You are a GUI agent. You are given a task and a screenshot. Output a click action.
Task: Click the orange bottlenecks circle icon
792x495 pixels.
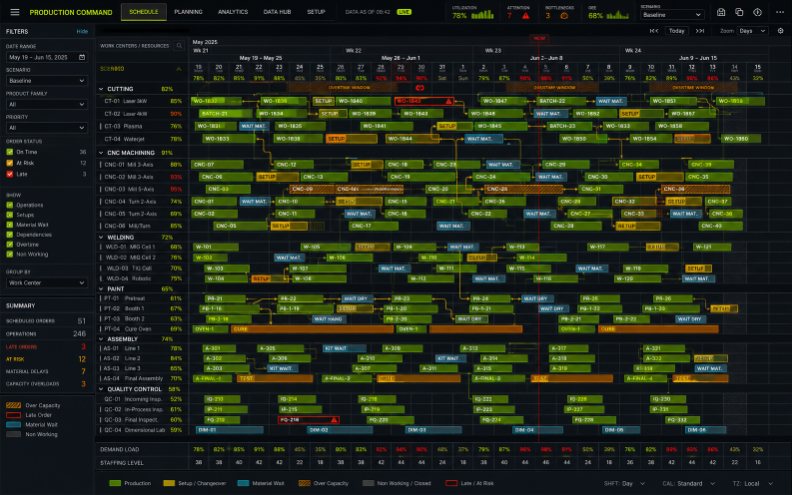564,16
